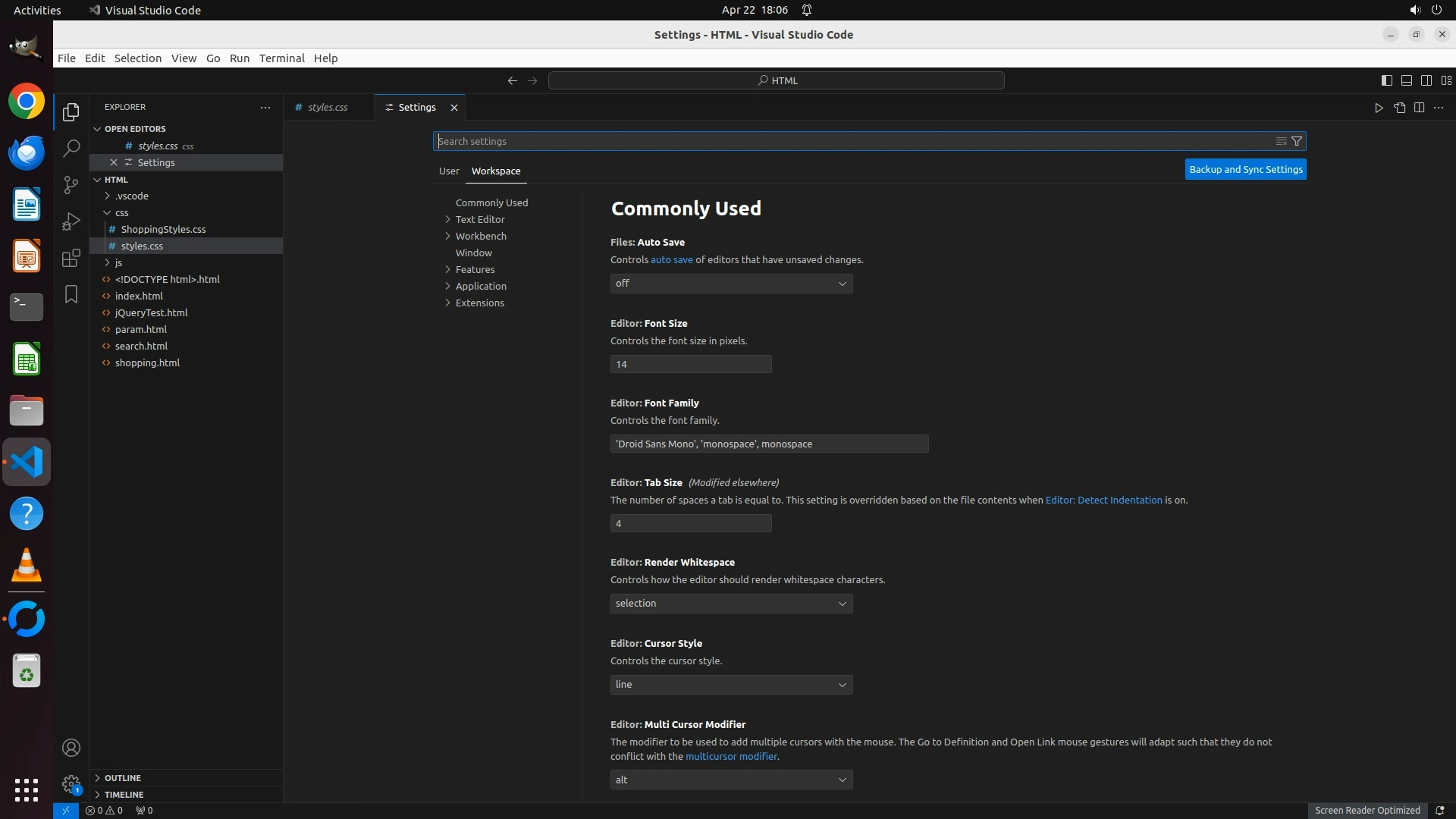Switch to the User settings tab
Image resolution: width=1456 pixels, height=819 pixels.
449,171
